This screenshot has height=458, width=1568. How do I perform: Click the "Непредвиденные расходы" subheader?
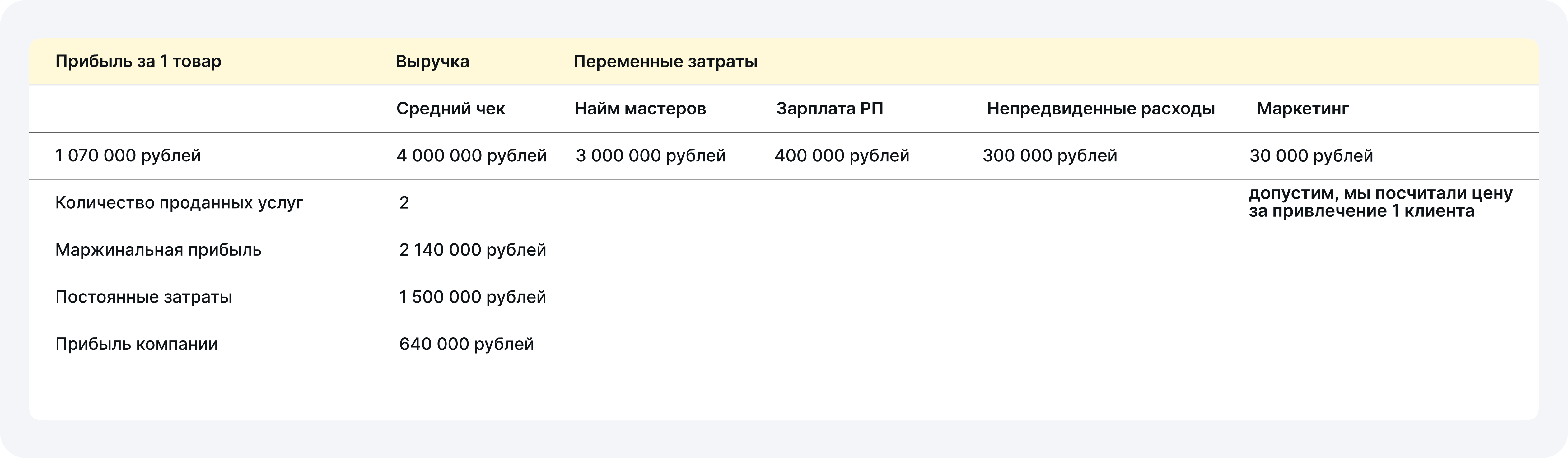click(x=1100, y=109)
